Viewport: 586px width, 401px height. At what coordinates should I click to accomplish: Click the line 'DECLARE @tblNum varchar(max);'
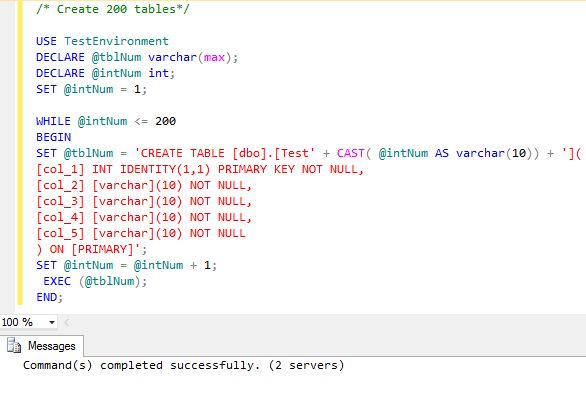(x=137, y=57)
